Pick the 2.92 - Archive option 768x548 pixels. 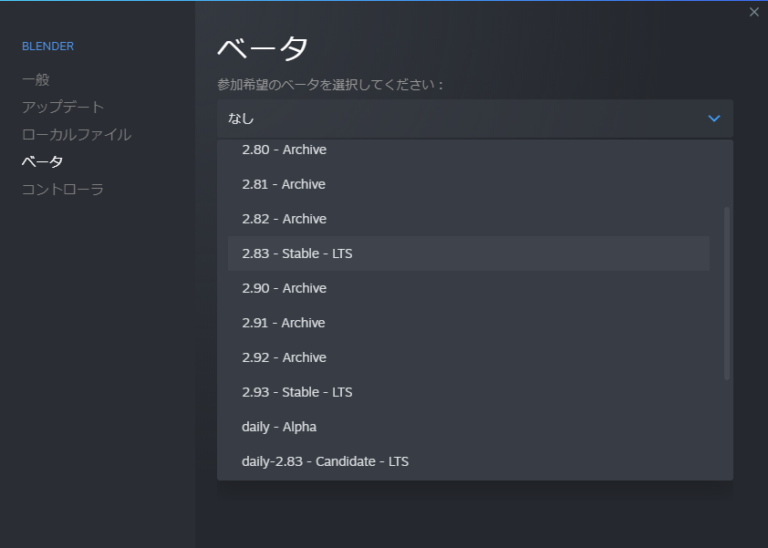[468, 357]
